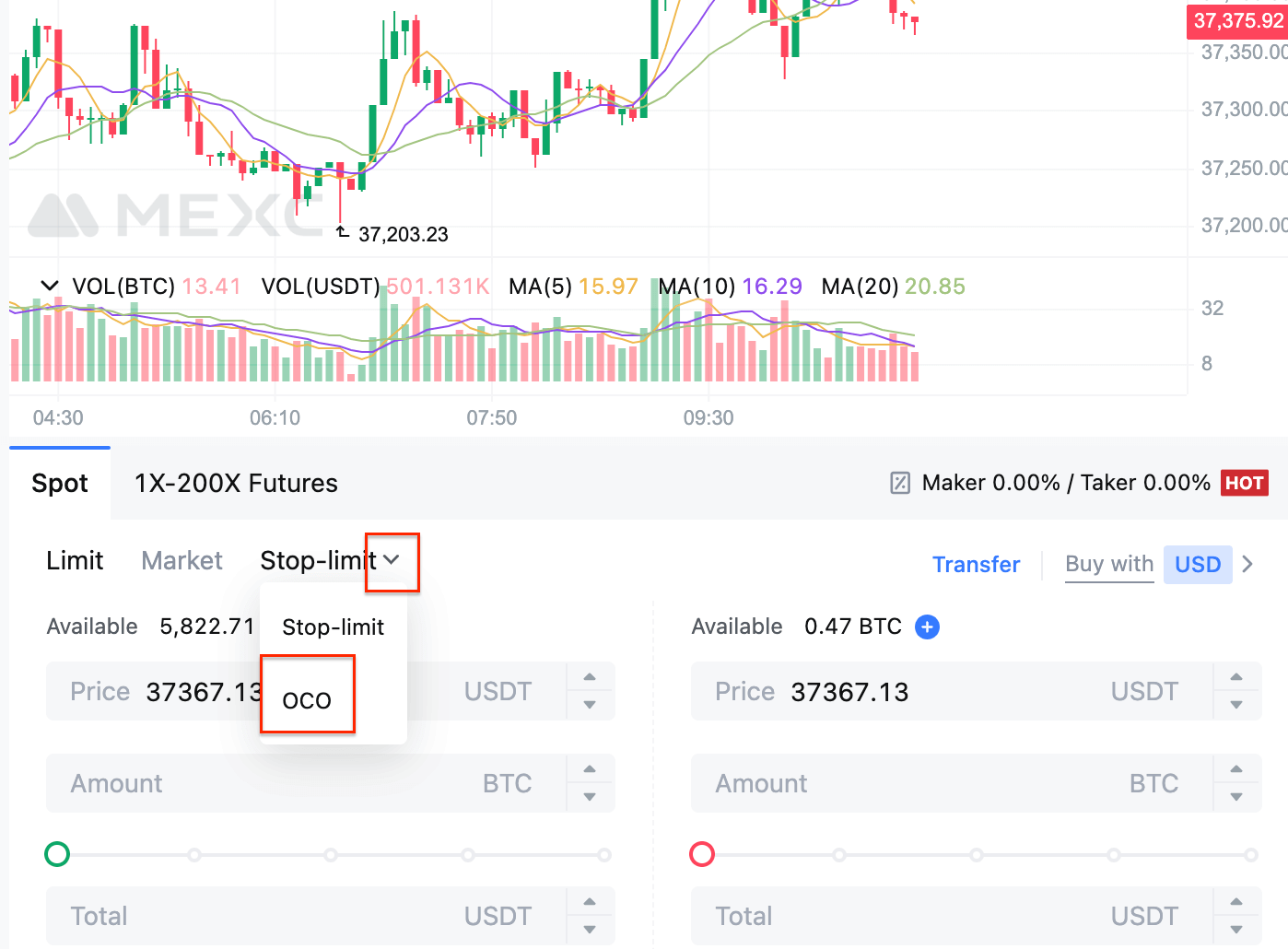The height and width of the screenshot is (949, 1288).
Task: Click the green buy percentage slider handle
Action: tap(57, 854)
